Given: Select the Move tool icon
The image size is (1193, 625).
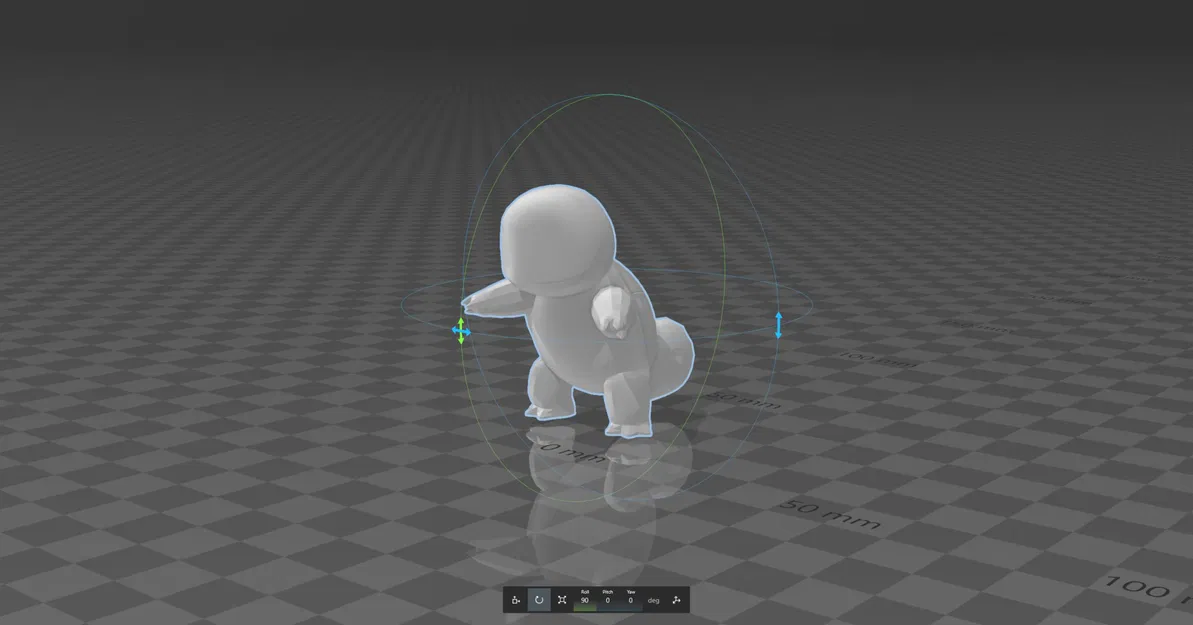Looking at the screenshot, I should tap(516, 600).
